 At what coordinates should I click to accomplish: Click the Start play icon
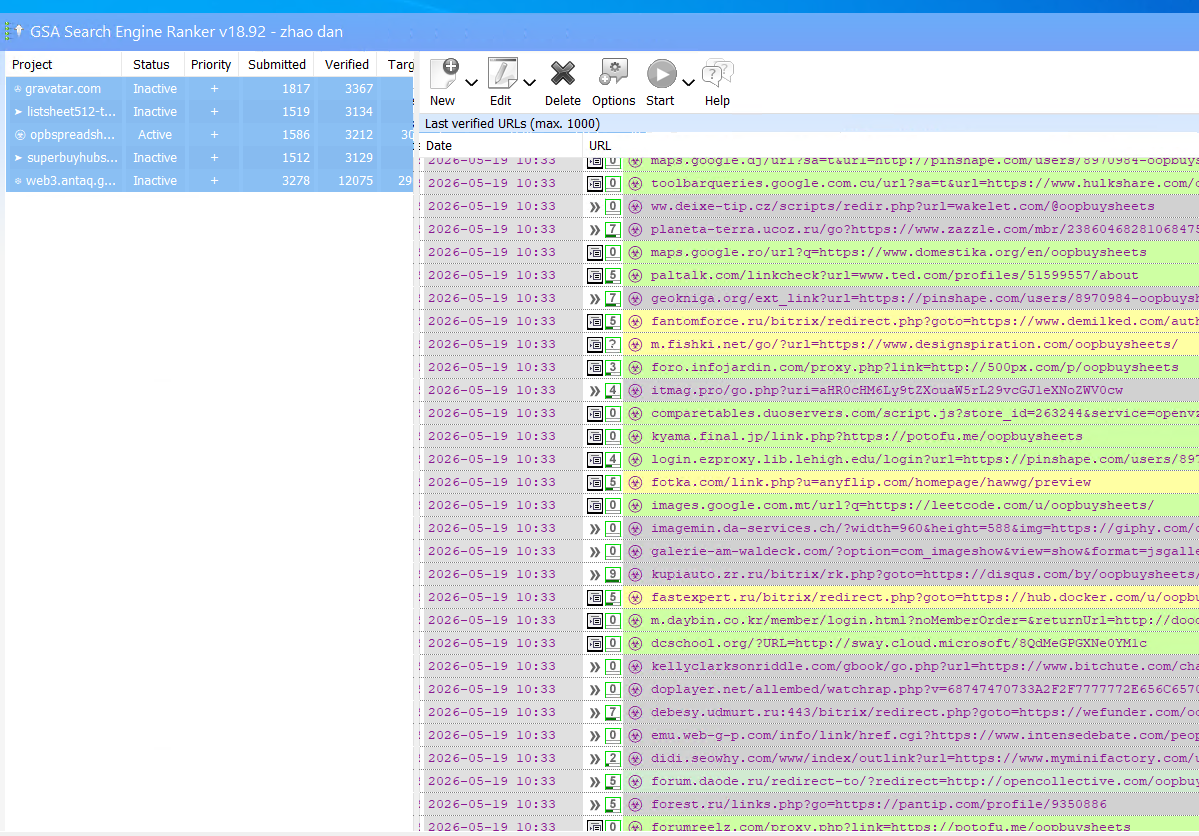tap(661, 74)
